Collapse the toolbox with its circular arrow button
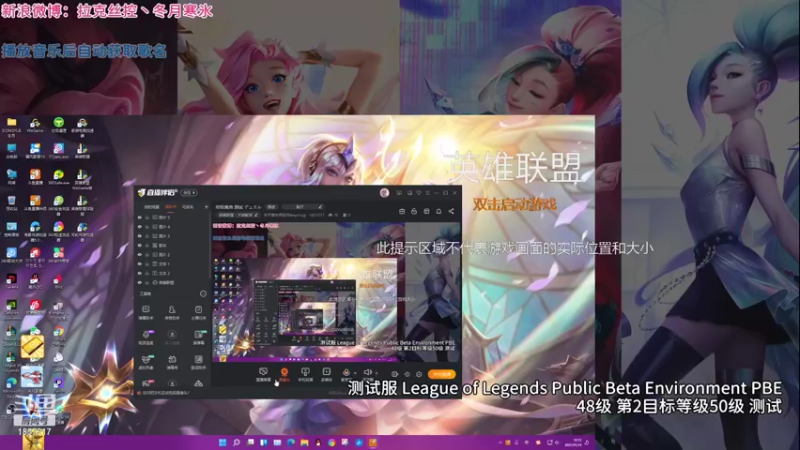Viewport: 800px width, 450px height. coord(203,293)
